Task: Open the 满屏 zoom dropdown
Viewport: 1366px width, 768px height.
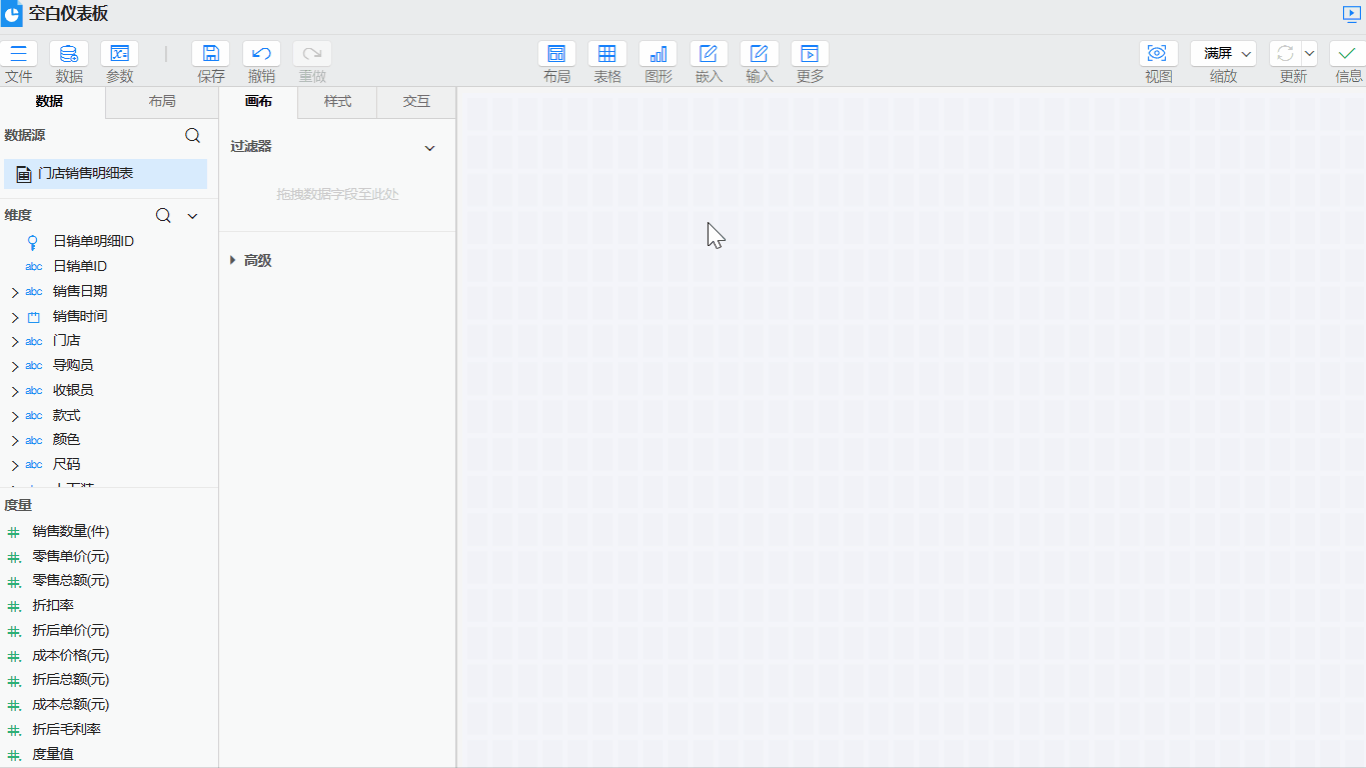Action: (x=1223, y=54)
